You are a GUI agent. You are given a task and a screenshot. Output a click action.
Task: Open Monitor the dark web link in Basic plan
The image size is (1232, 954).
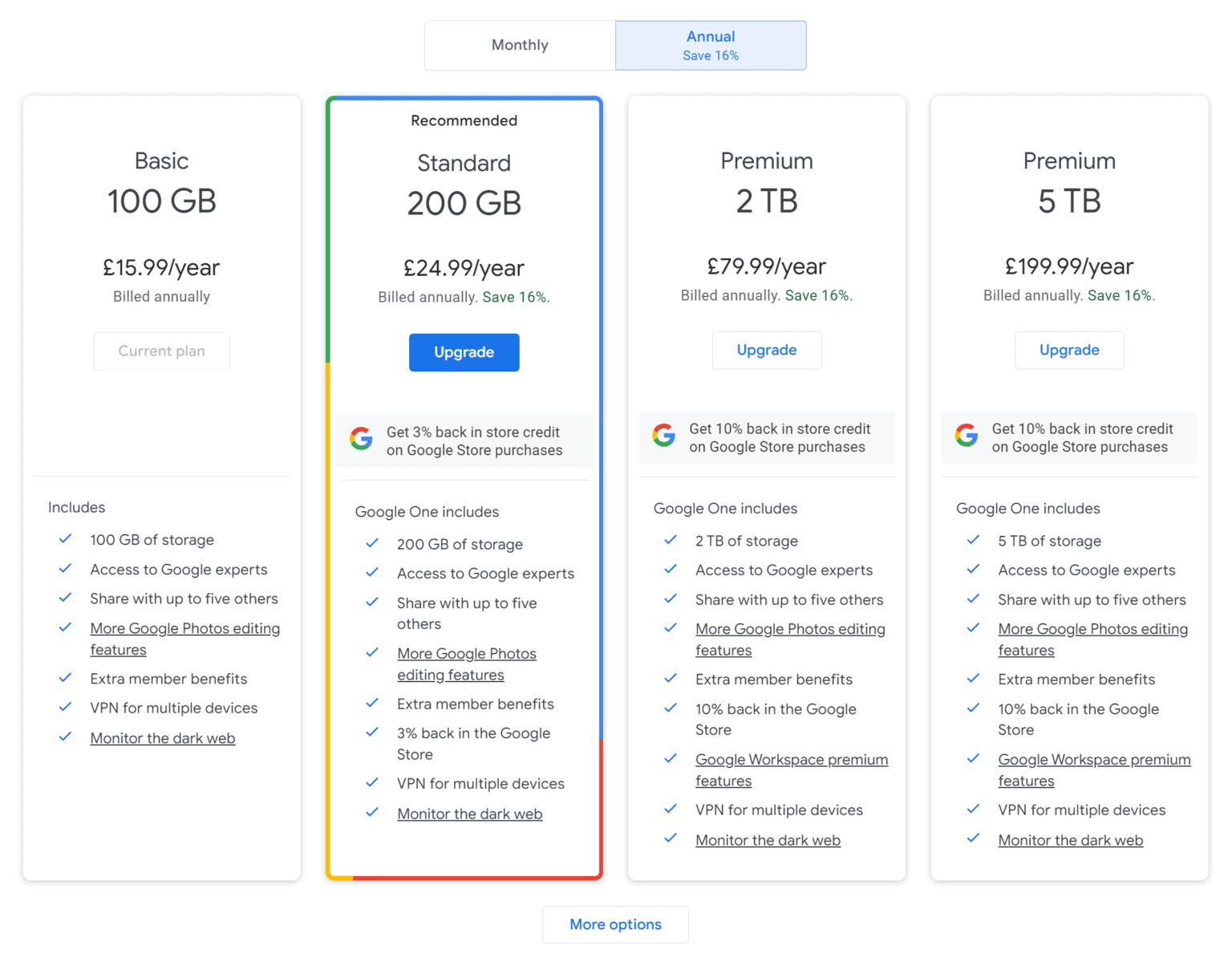tap(163, 738)
